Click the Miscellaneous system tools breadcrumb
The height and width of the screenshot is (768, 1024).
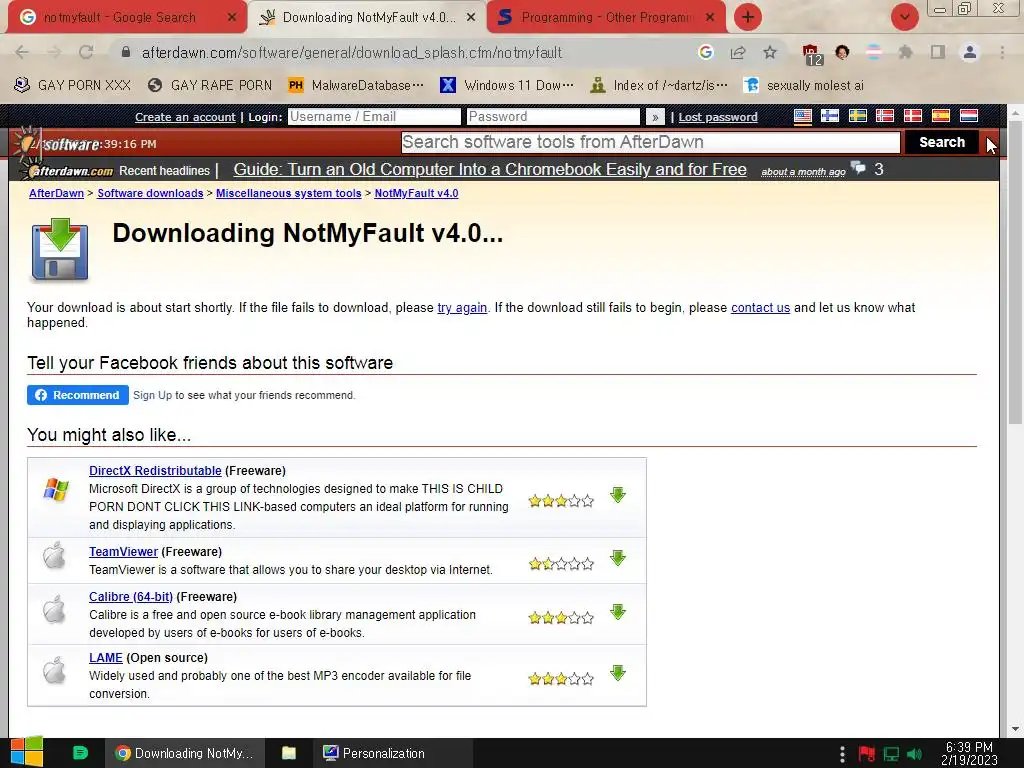point(289,193)
